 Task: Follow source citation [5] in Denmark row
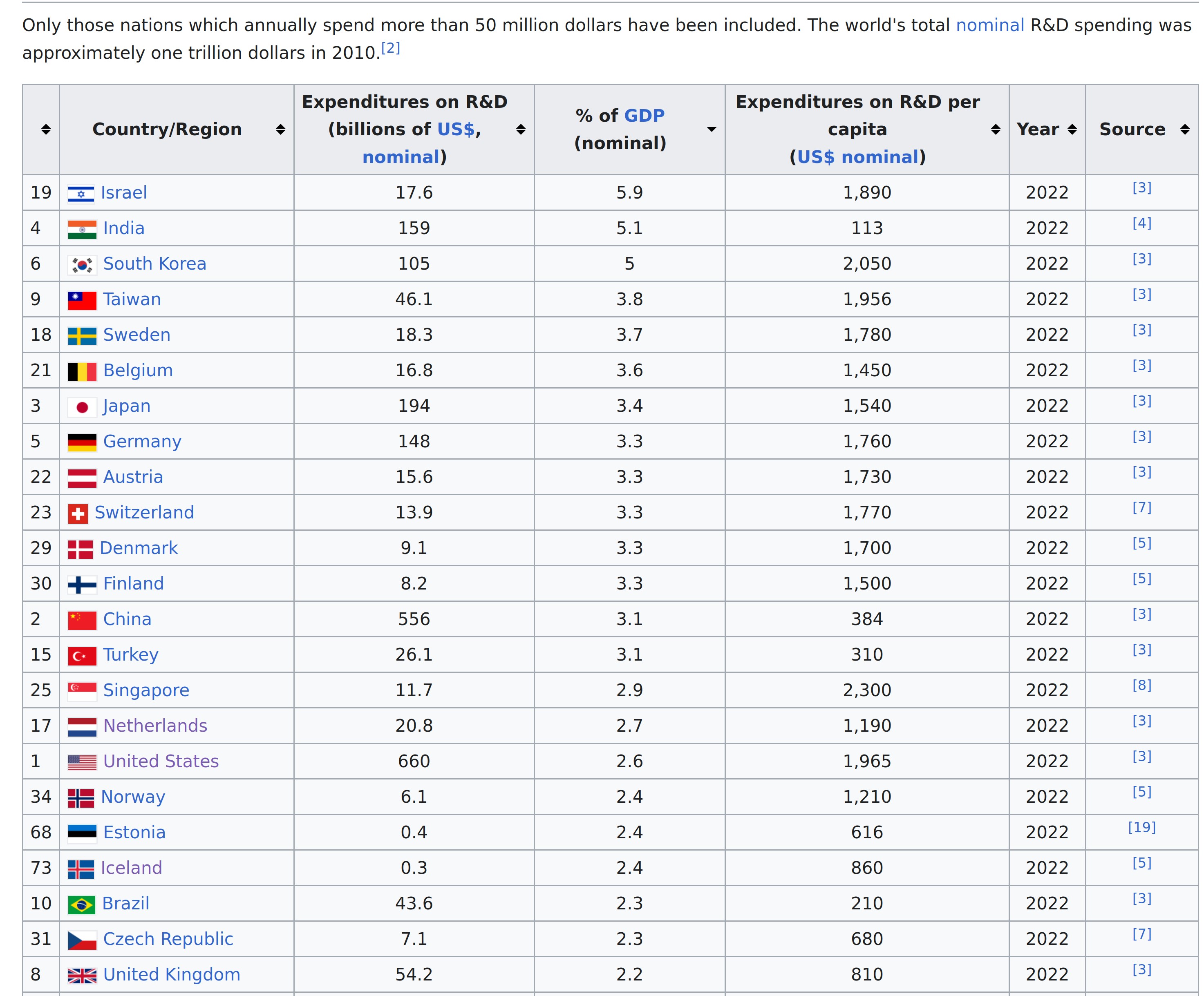coord(1141,543)
